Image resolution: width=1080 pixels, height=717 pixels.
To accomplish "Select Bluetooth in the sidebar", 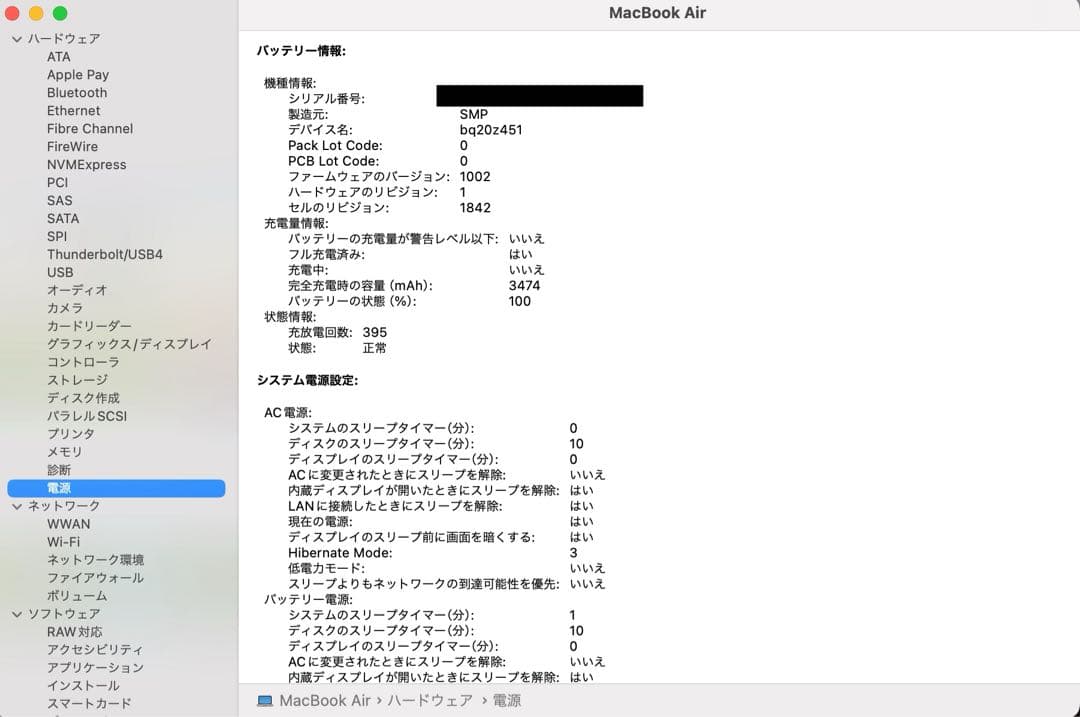I will (x=77, y=92).
